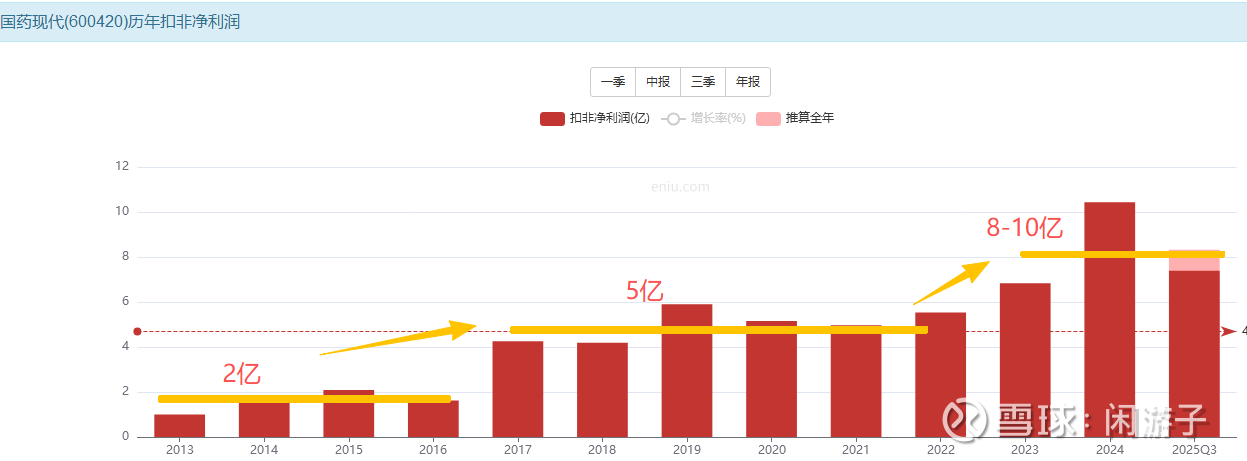
Task: Open the 三季 report tab
Action: [x=703, y=82]
